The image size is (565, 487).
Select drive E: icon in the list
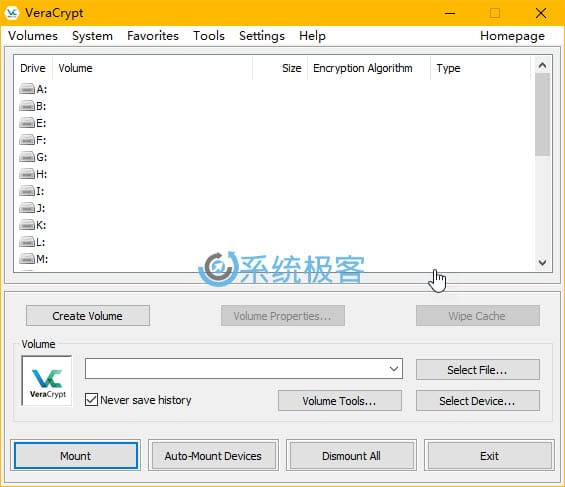(x=27, y=123)
